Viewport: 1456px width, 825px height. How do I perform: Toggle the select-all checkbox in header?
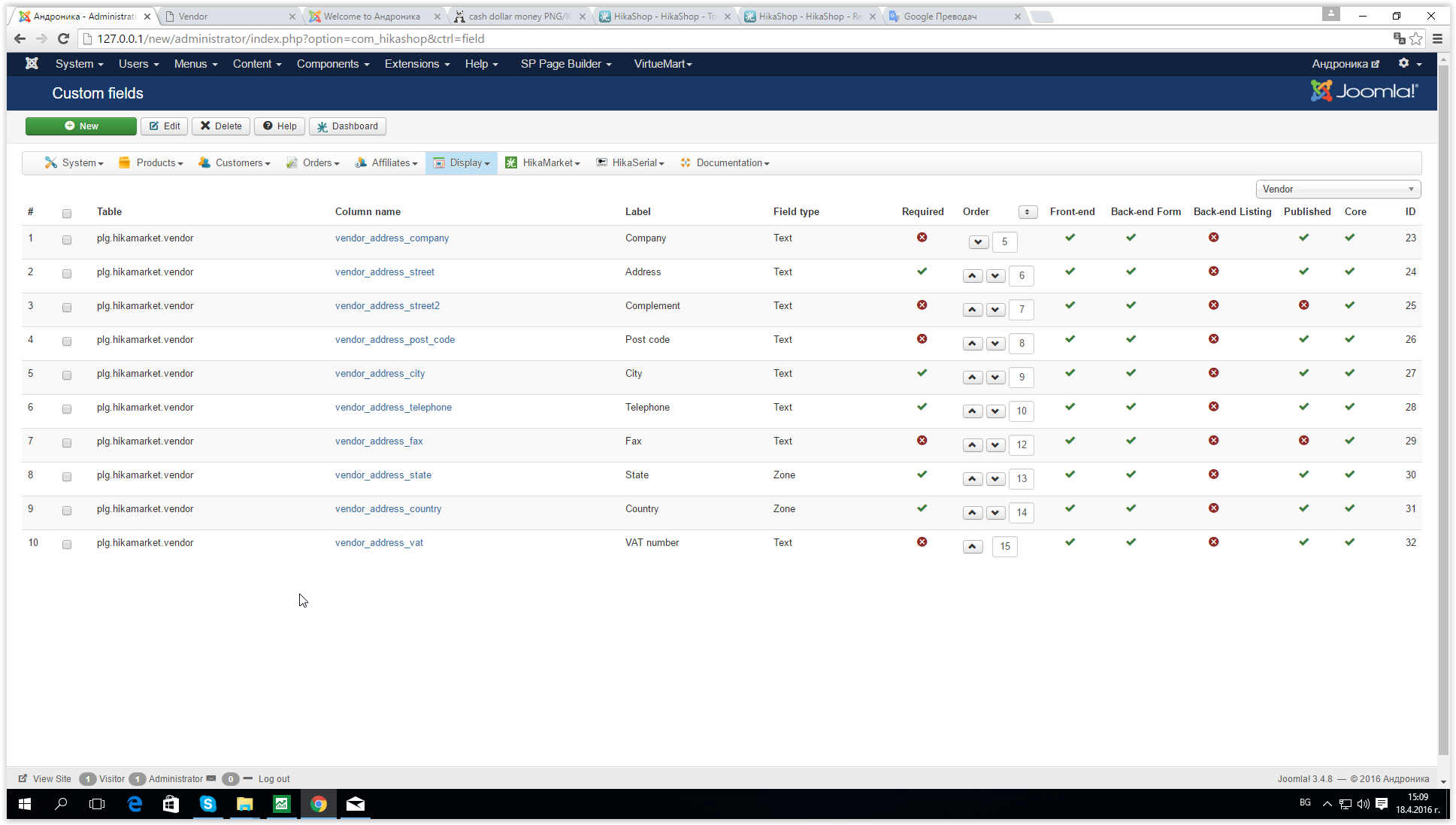pyautogui.click(x=67, y=214)
